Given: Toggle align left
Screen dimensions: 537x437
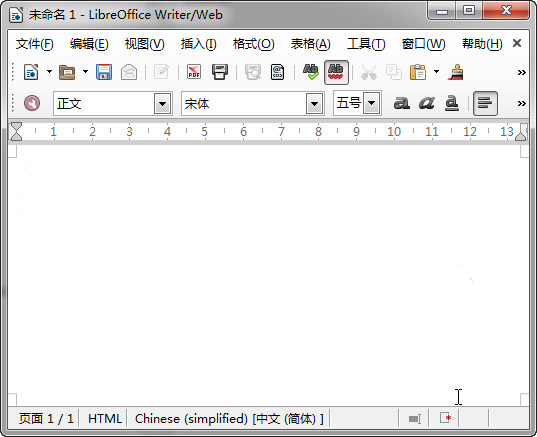Looking at the screenshot, I should click(x=485, y=103).
